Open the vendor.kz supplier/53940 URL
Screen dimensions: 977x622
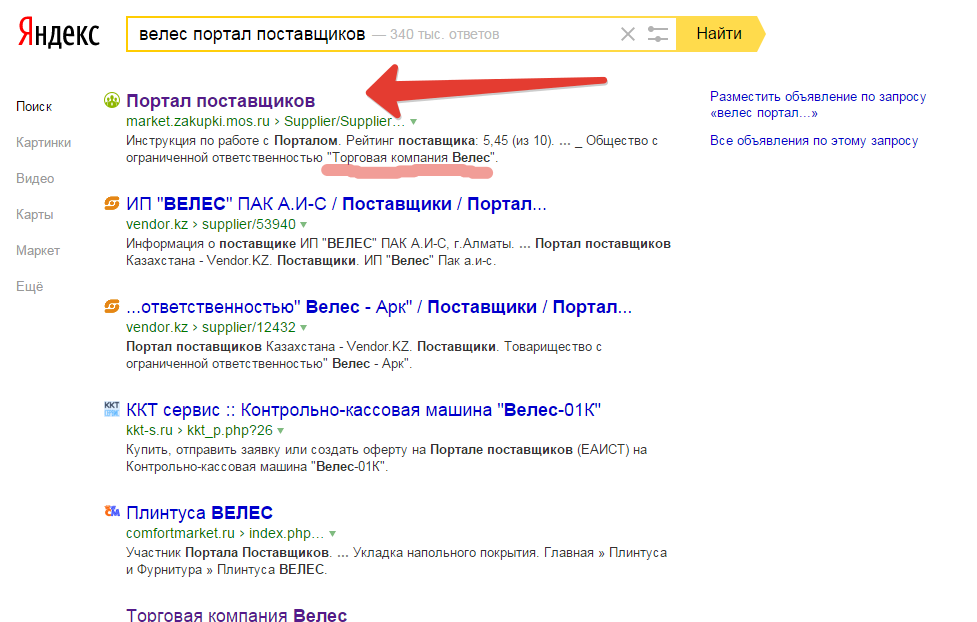[x=211, y=224]
